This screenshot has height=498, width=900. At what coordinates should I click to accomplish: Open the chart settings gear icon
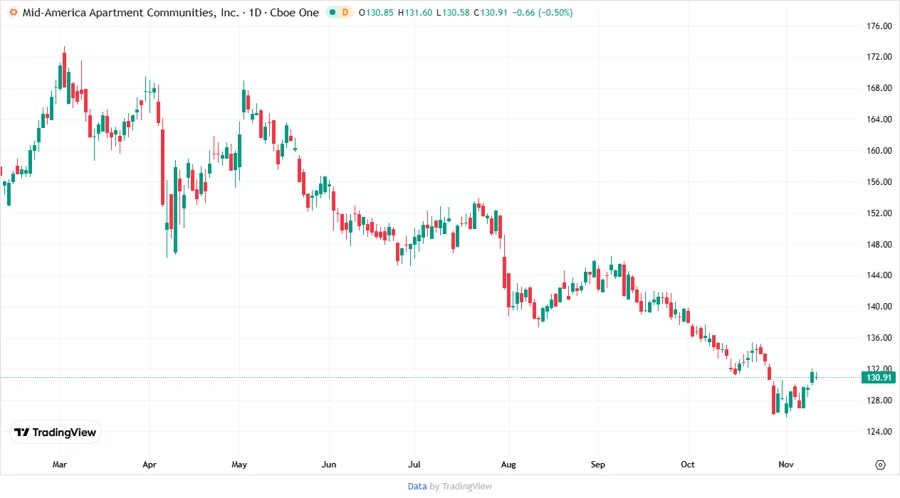click(880, 465)
